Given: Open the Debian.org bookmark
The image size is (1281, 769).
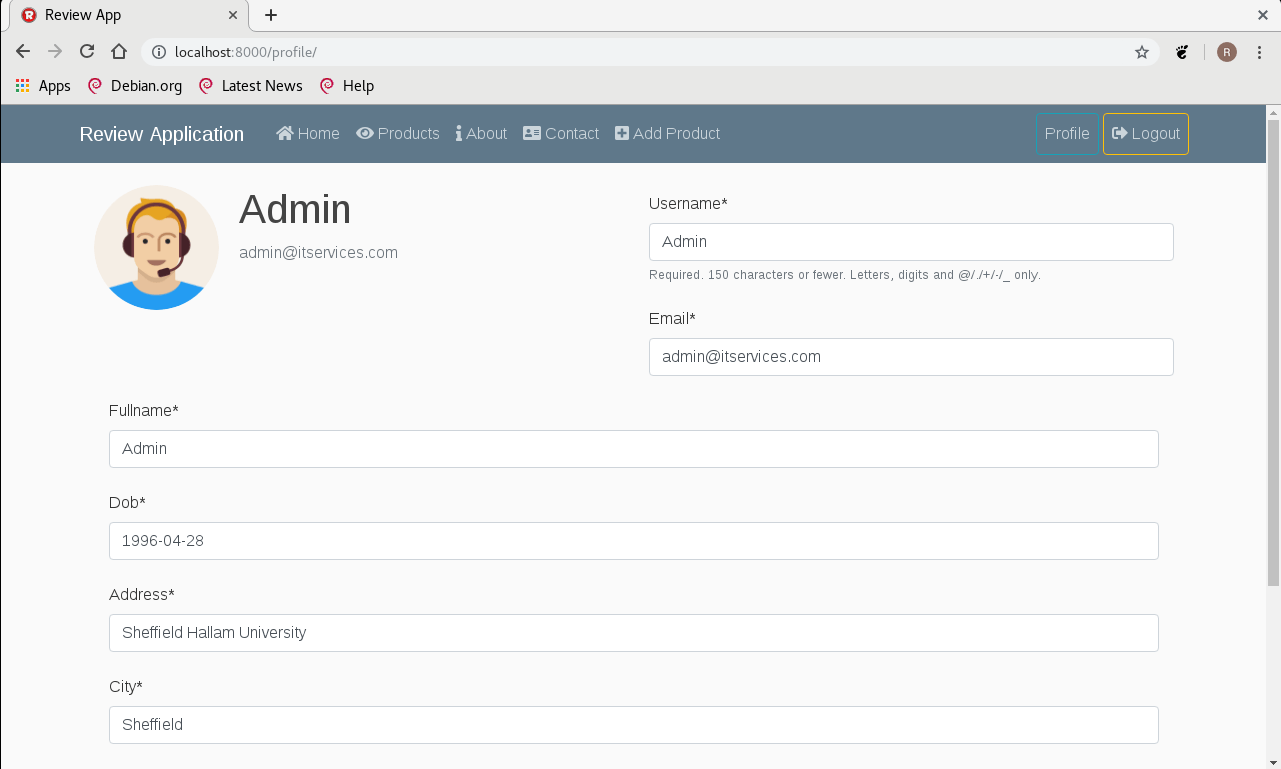Looking at the screenshot, I should [x=135, y=86].
